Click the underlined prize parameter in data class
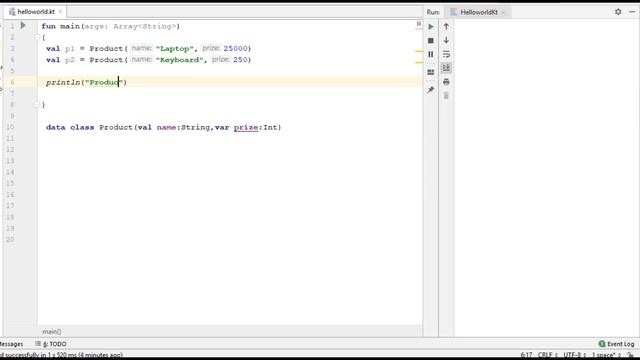The width and height of the screenshot is (640, 360). [x=246, y=127]
